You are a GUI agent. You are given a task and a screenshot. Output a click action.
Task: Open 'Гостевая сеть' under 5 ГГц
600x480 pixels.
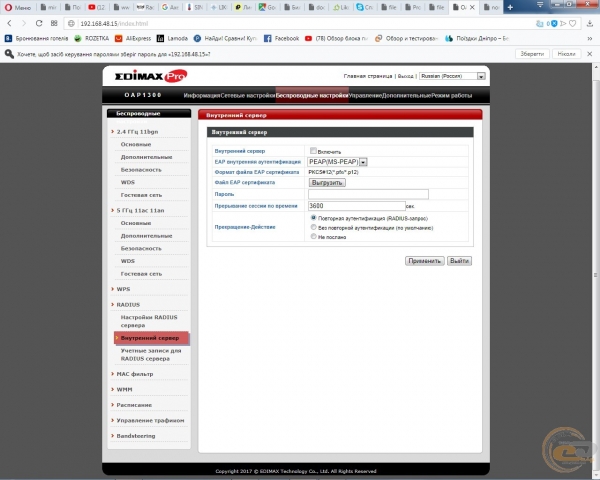click(141, 274)
